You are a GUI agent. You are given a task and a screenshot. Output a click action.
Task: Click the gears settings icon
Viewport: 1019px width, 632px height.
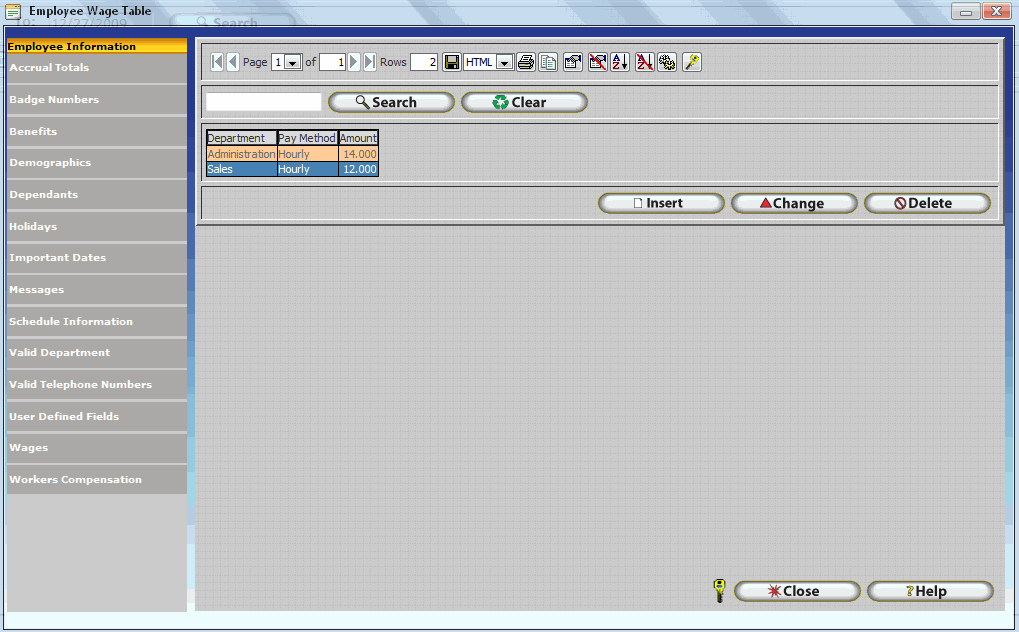pyautogui.click(x=667, y=62)
